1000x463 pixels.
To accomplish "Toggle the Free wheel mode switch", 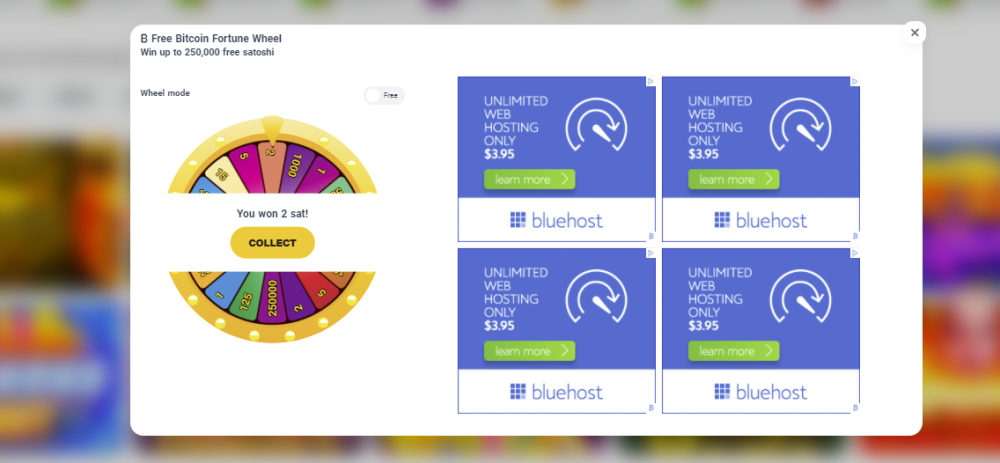I will click(384, 95).
